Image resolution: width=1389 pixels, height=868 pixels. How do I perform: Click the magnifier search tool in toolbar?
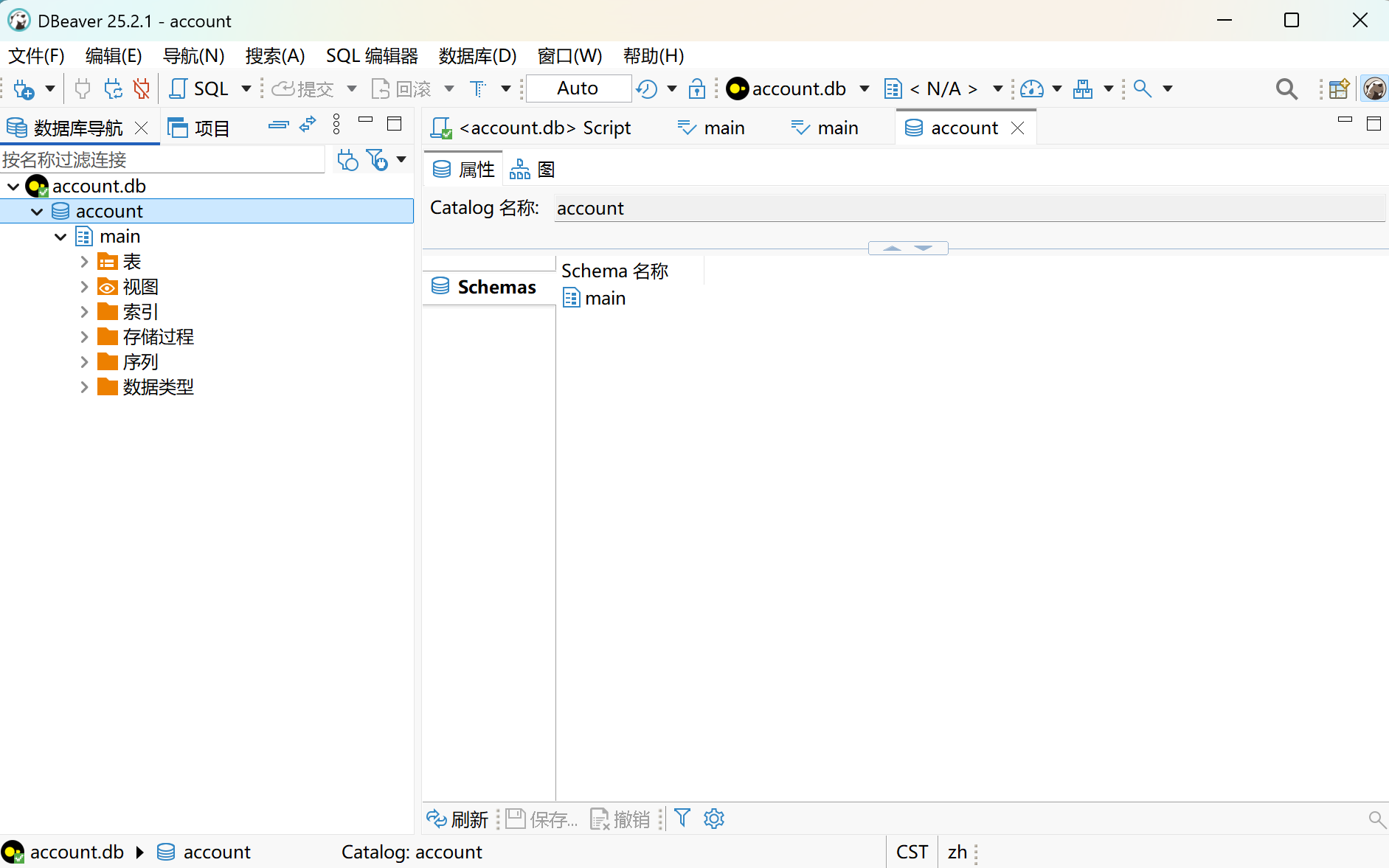pos(1143,88)
